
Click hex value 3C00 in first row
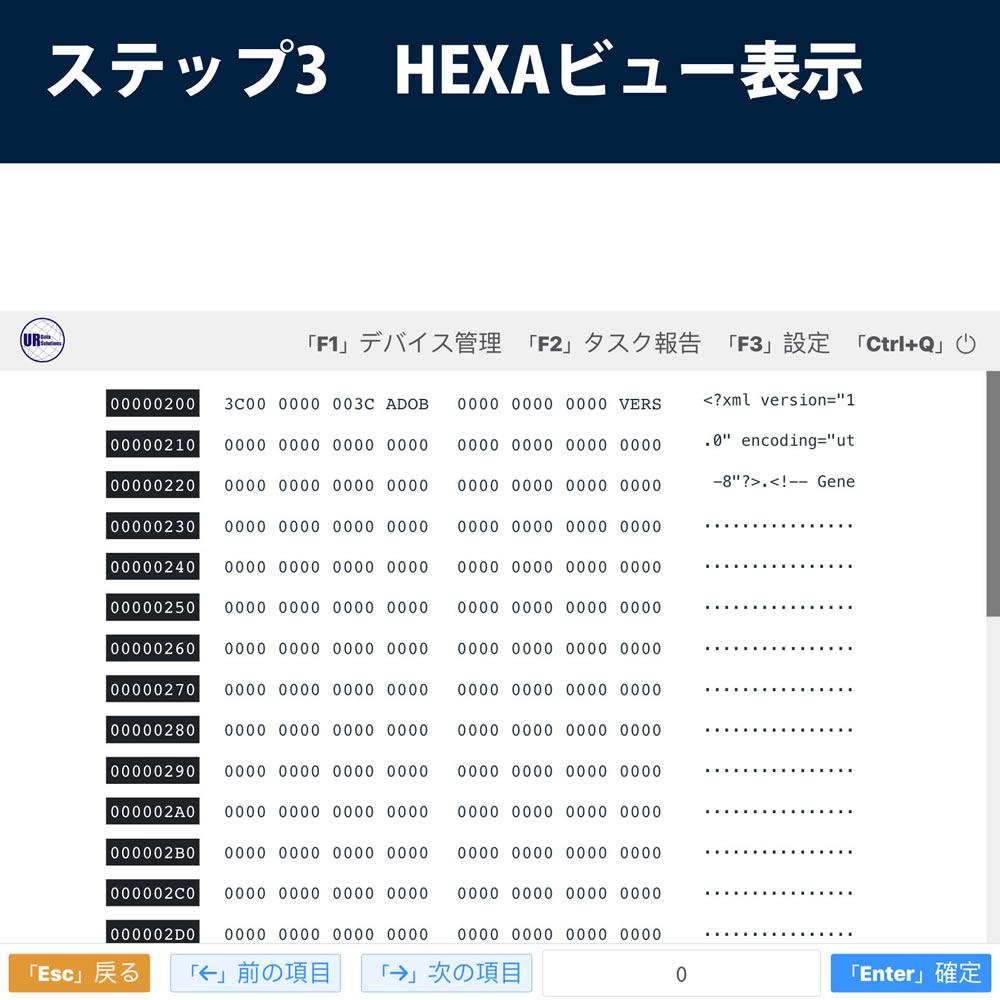(245, 404)
